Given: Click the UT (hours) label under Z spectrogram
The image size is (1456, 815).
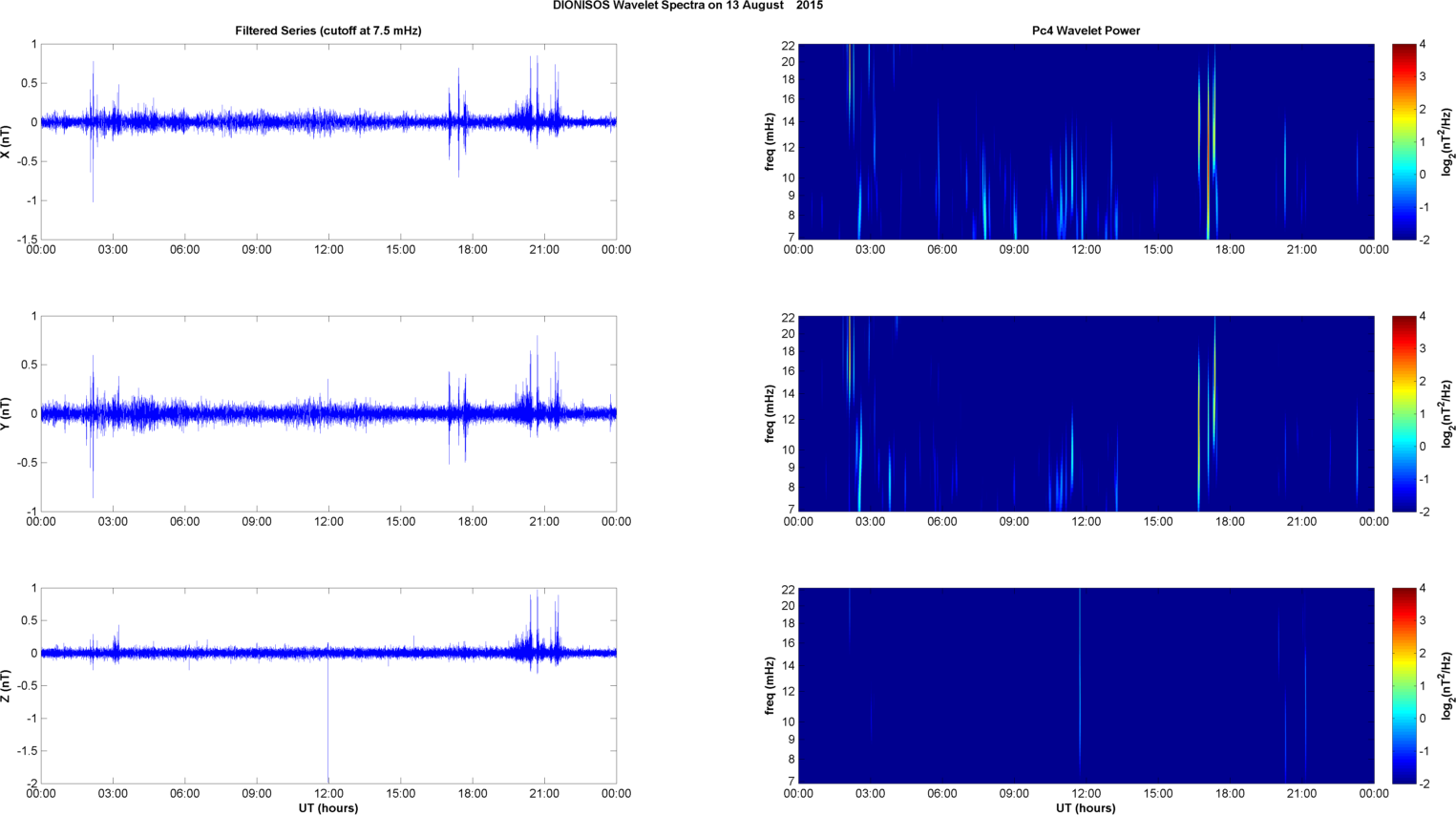Looking at the screenshot, I should point(1086,808).
